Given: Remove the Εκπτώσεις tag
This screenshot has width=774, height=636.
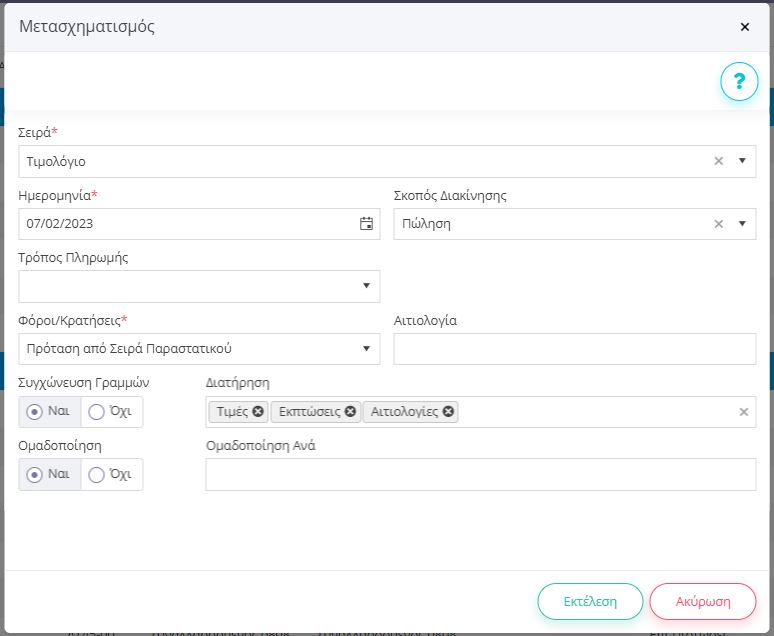Looking at the screenshot, I should click(x=350, y=411).
